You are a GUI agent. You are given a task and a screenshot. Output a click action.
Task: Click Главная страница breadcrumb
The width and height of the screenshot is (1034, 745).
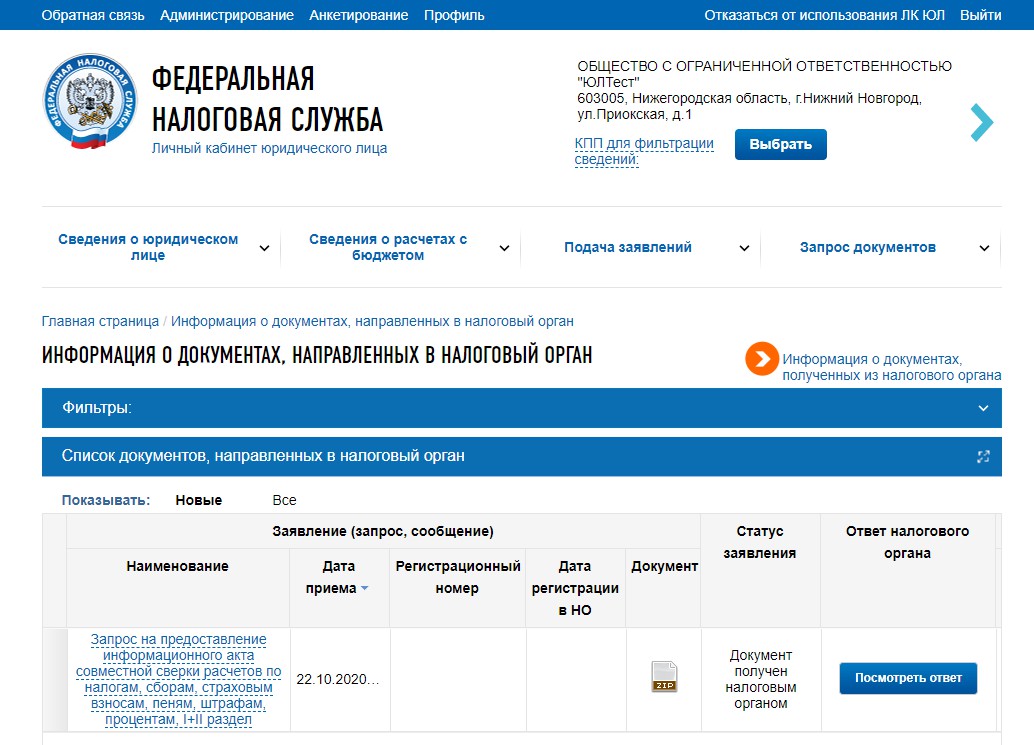[100, 321]
